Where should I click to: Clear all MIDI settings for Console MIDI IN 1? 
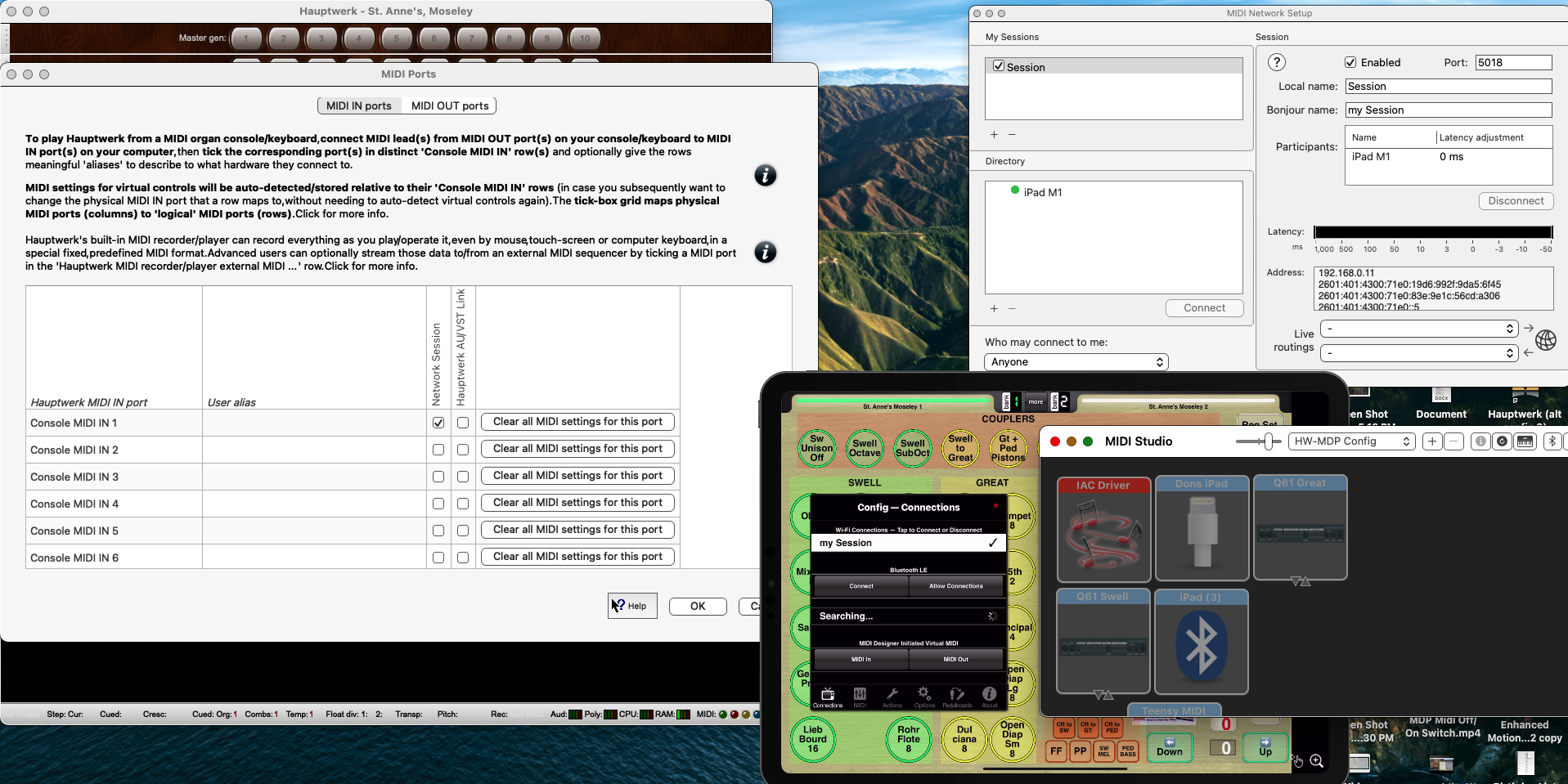tap(577, 422)
